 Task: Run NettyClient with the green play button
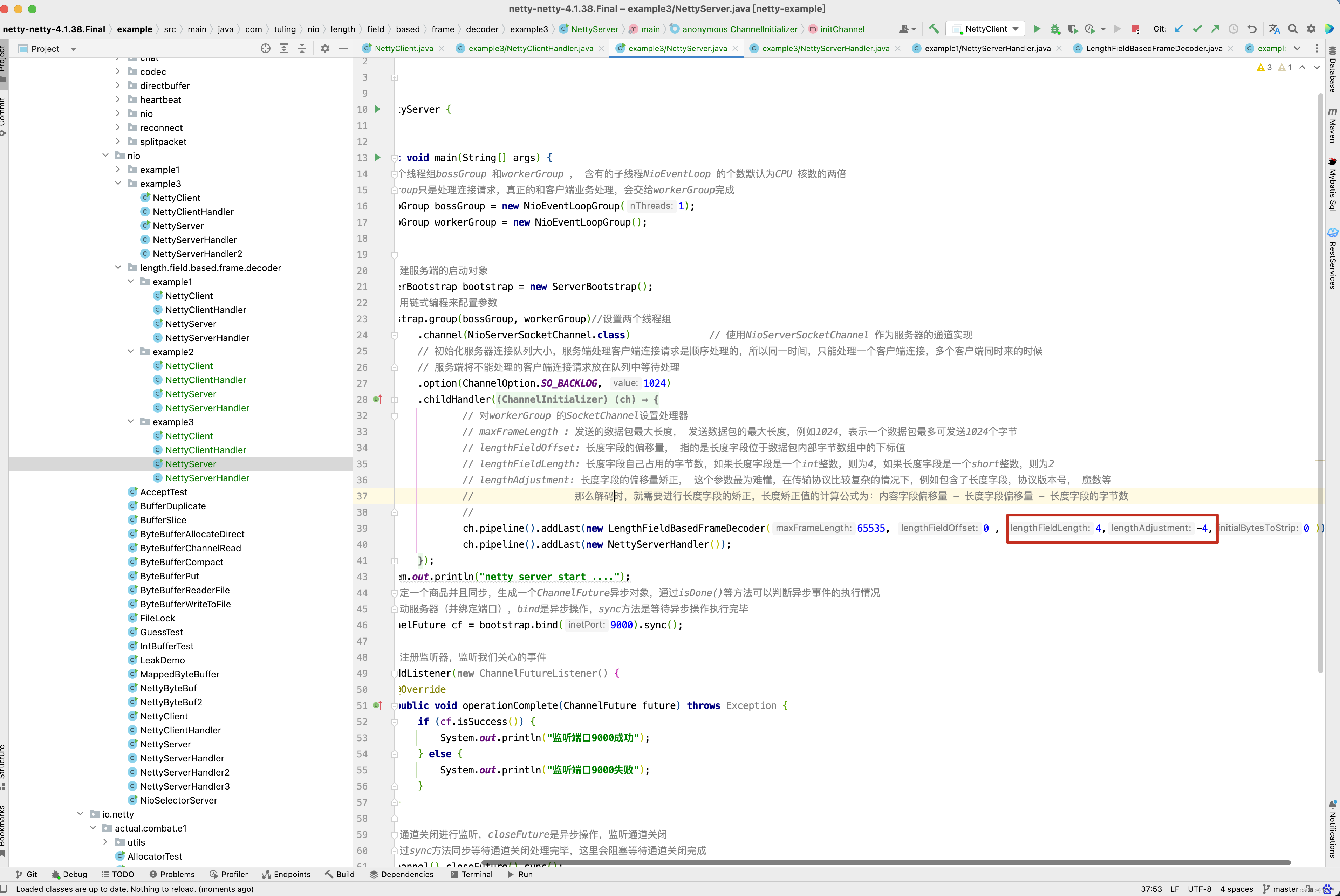pyautogui.click(x=1037, y=29)
